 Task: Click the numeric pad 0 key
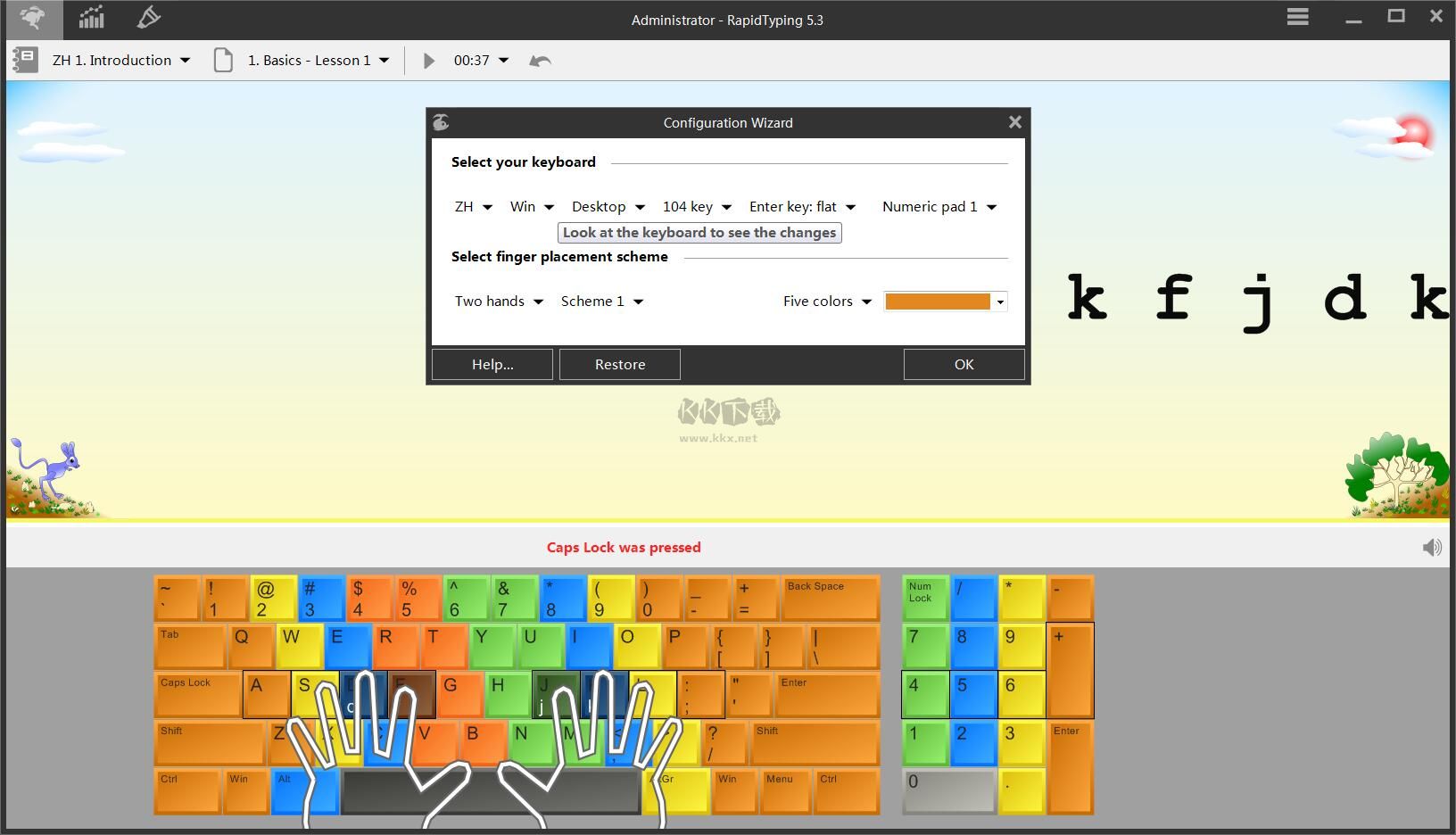[949, 791]
